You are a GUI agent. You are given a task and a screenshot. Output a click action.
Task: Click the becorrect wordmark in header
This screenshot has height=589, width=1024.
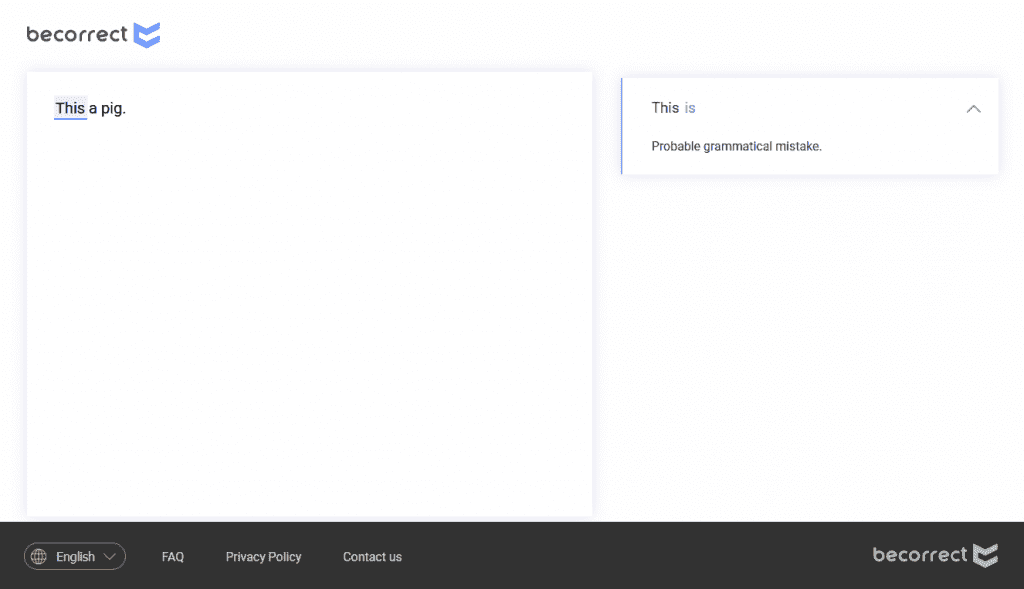77,35
